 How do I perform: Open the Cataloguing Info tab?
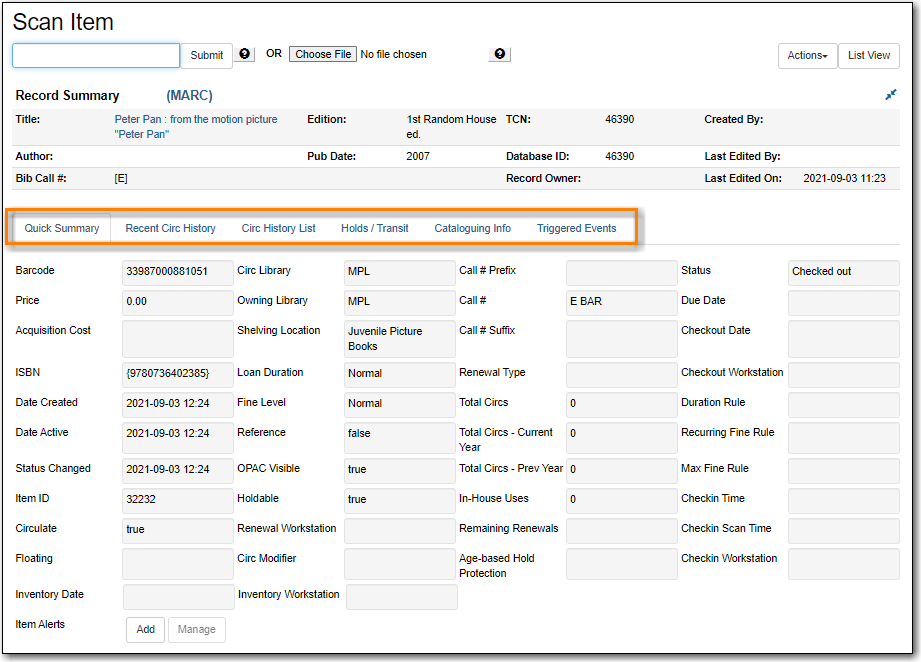(472, 228)
